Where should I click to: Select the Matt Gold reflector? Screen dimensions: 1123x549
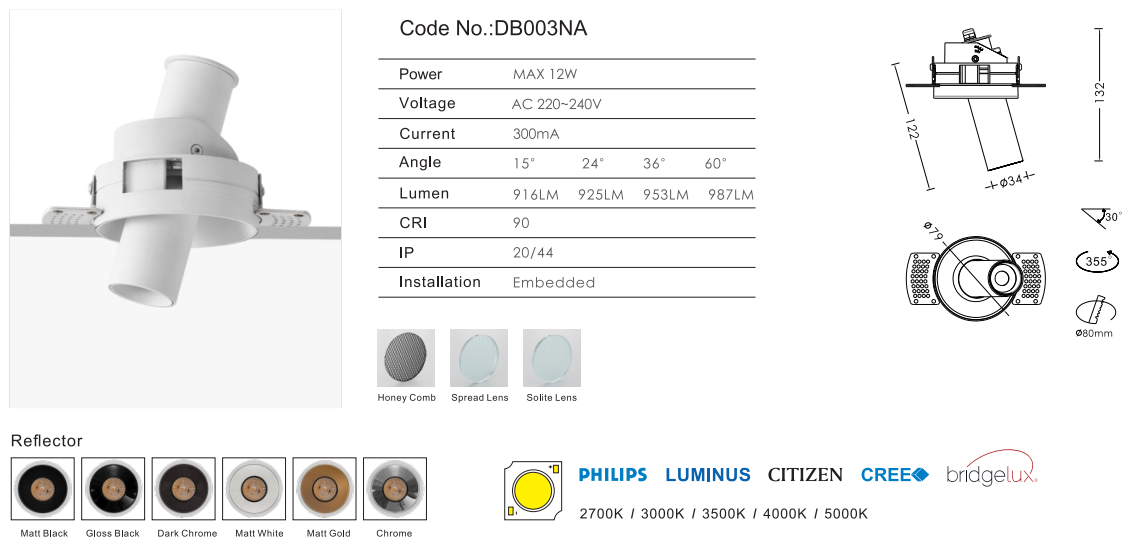point(325,489)
